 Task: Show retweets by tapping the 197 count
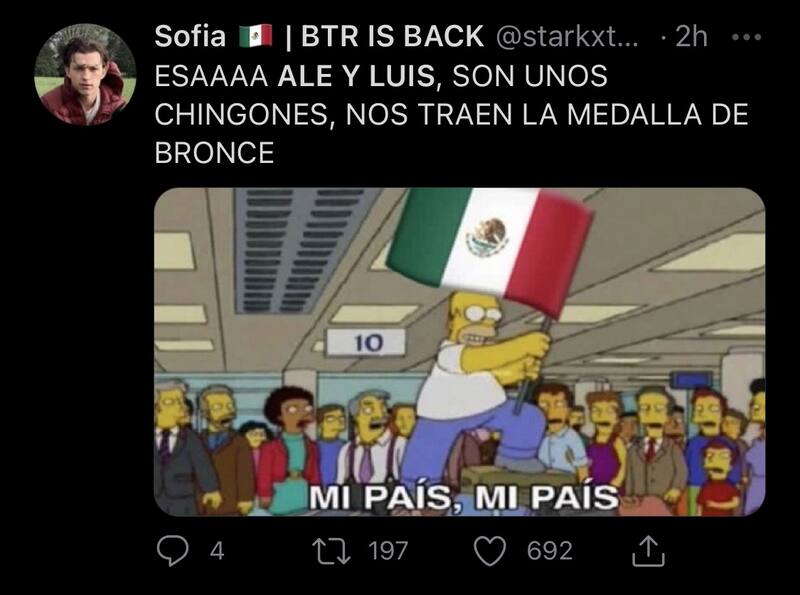[389, 552]
